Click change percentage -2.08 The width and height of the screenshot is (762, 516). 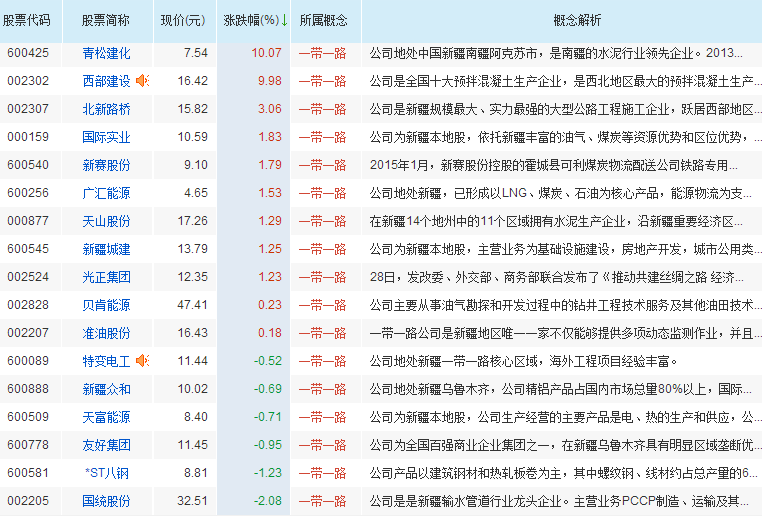[x=268, y=500]
